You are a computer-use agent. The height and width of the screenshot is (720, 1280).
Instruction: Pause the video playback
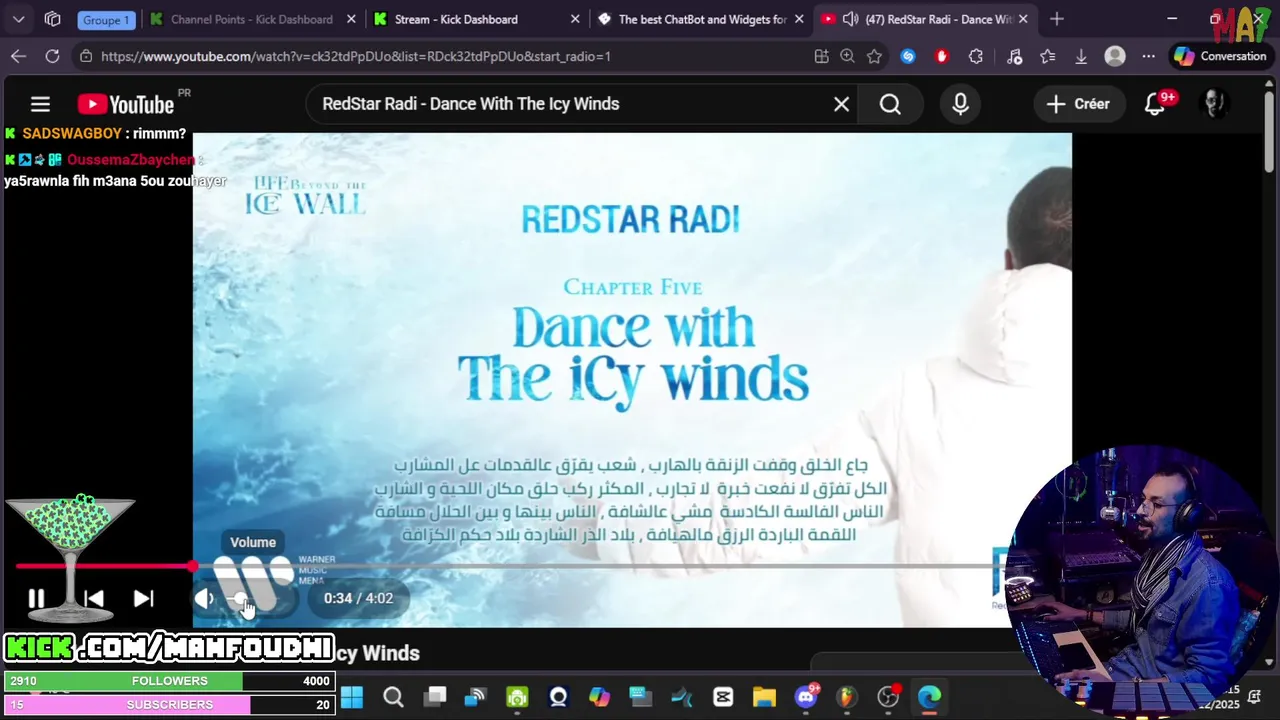[36, 598]
